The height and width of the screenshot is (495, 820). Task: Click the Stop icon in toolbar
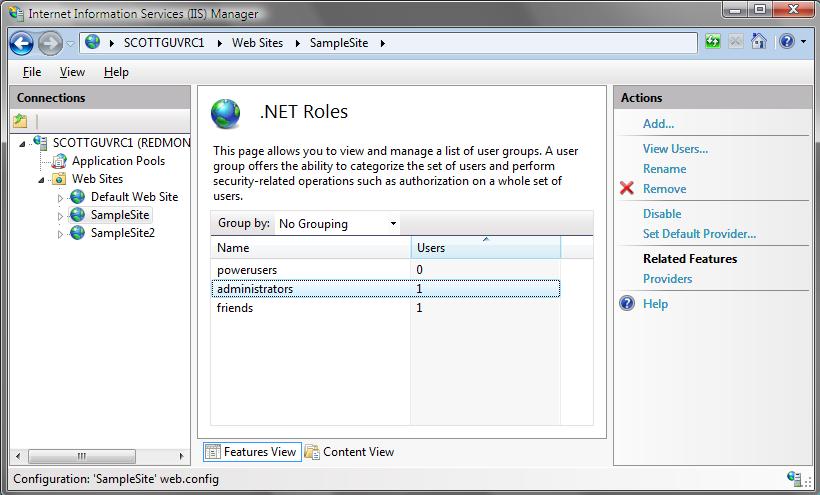(736, 41)
